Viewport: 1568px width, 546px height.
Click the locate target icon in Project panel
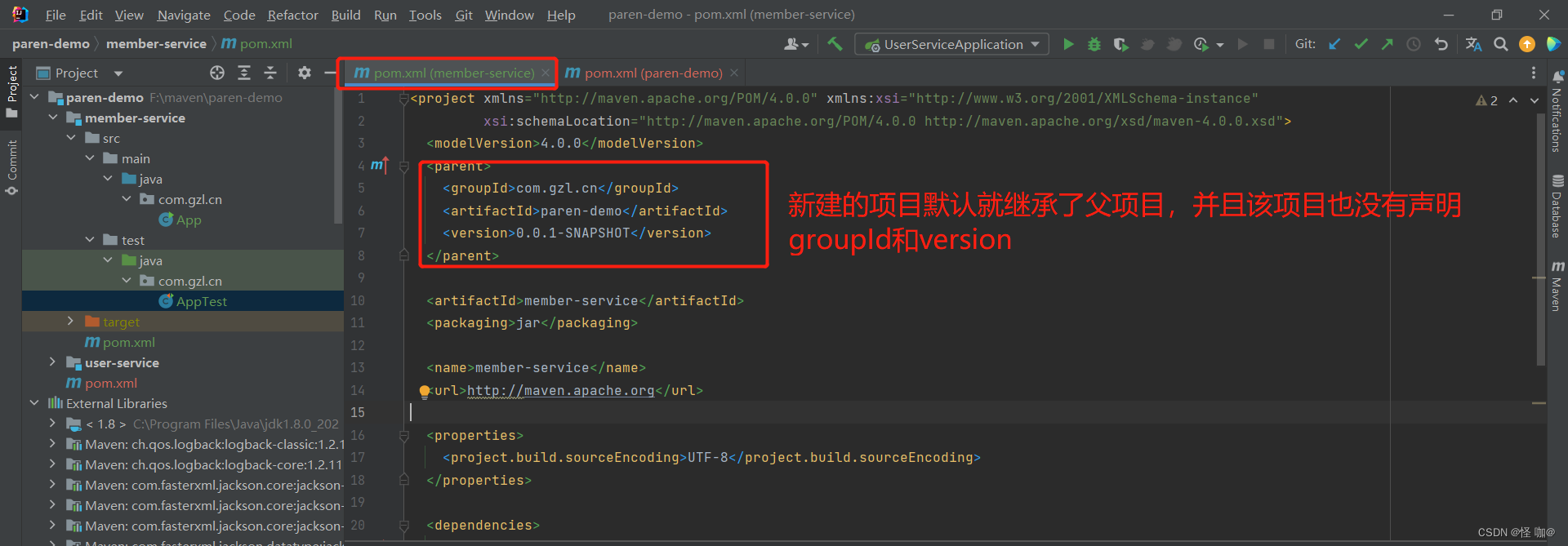tap(217, 73)
